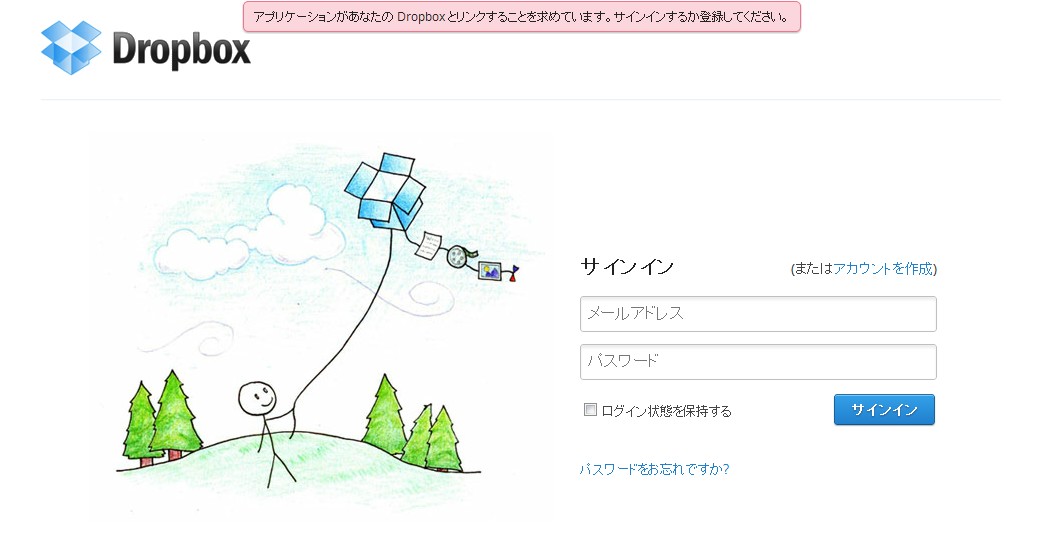Click the ログイン状態を保持する label text
The width and height of the screenshot is (1045, 556).
(x=666, y=411)
